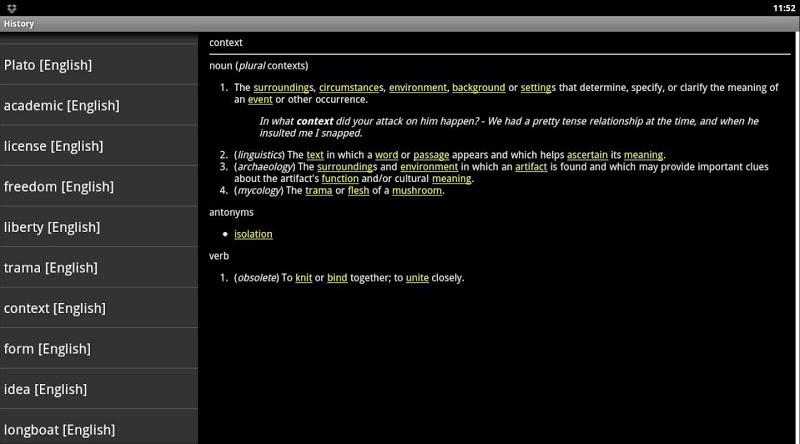The height and width of the screenshot is (444, 800).
Task: Open the 'artifact' link in archaeology definition
Action: 531,167
